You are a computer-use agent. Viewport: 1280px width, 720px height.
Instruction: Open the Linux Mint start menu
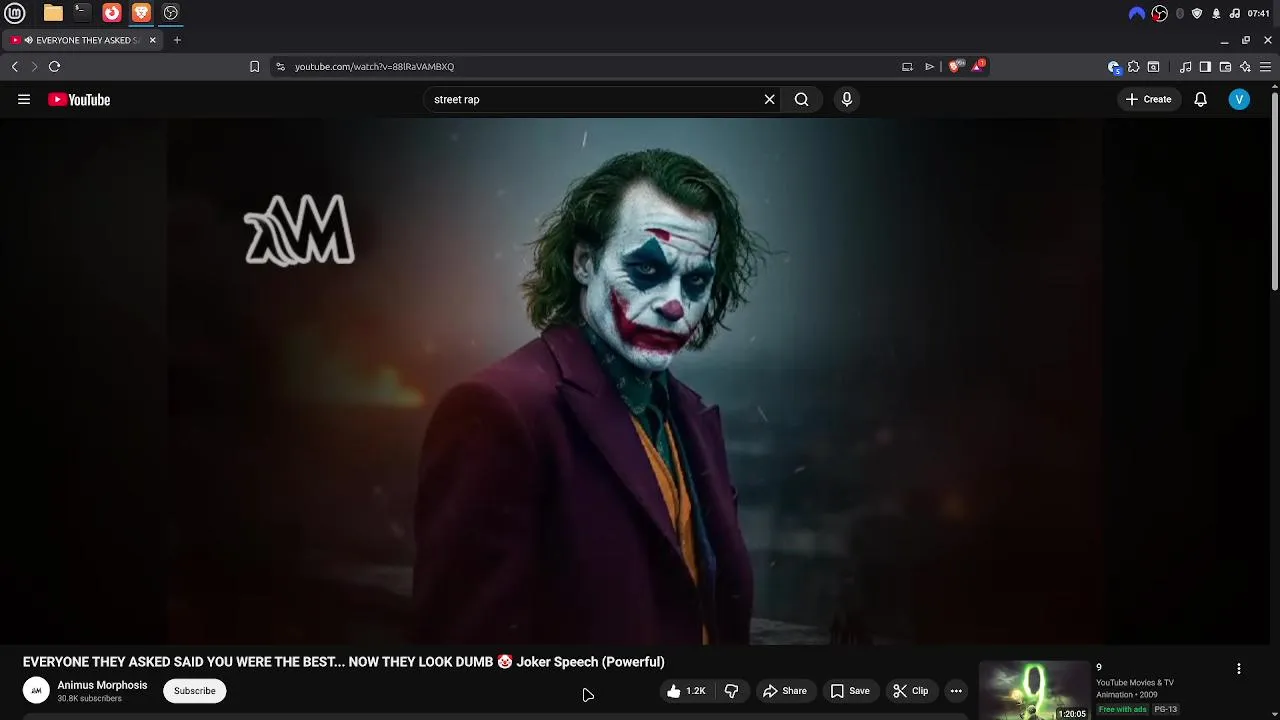[14, 13]
